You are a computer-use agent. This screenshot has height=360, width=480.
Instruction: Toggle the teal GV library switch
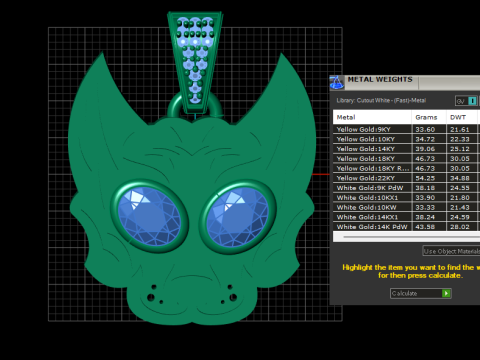[472, 101]
